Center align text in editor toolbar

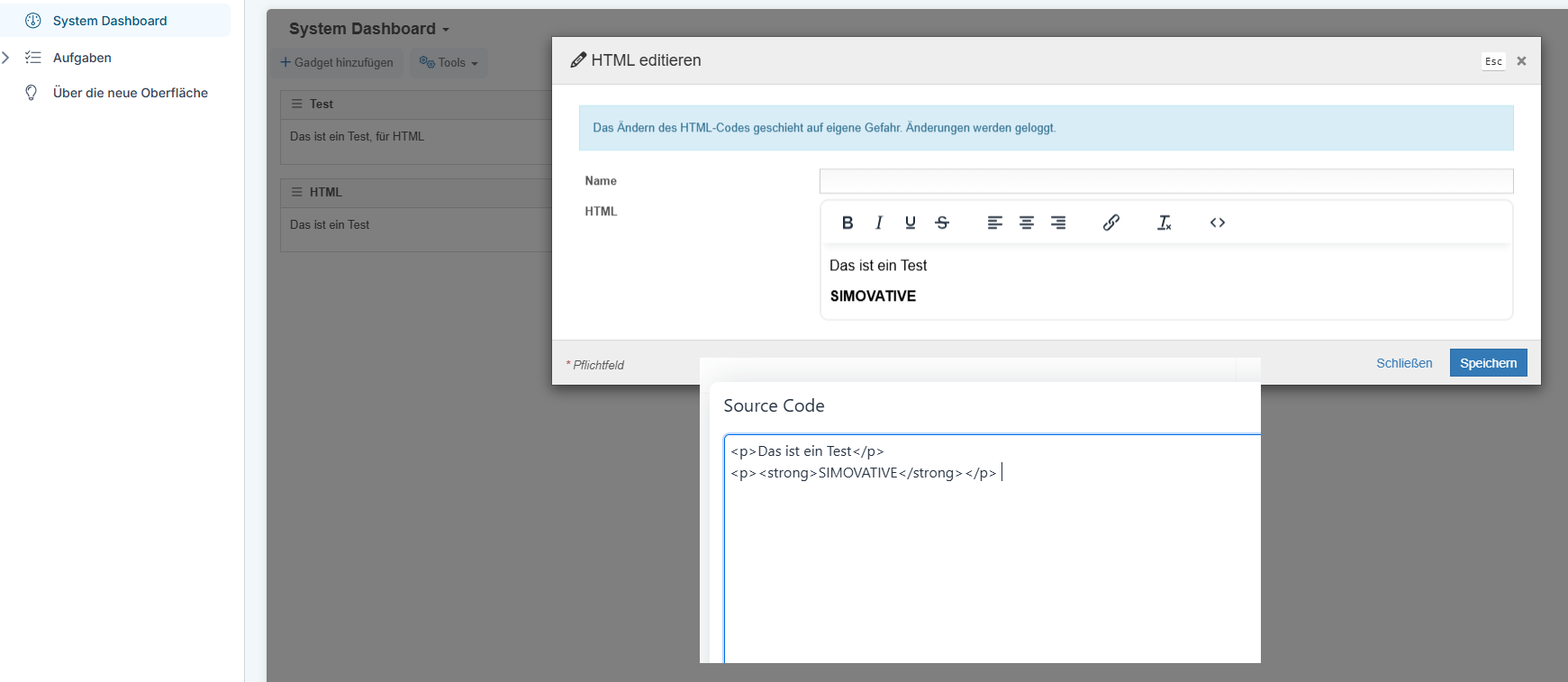(1027, 223)
